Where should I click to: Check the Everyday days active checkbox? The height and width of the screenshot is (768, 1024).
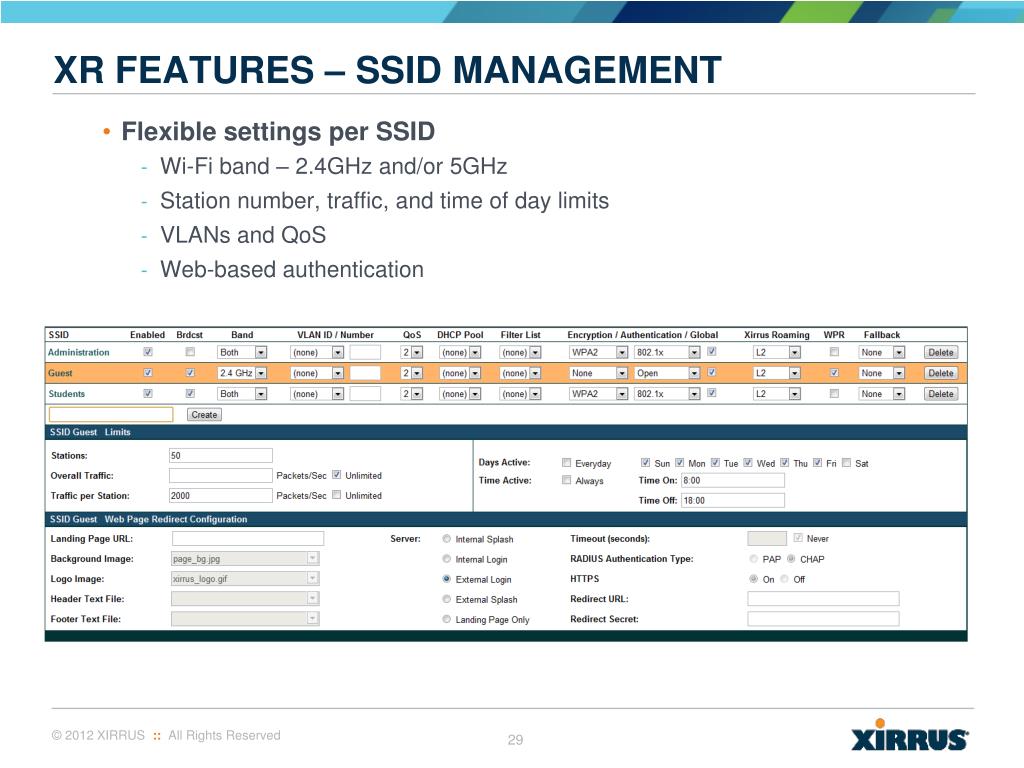click(x=566, y=462)
